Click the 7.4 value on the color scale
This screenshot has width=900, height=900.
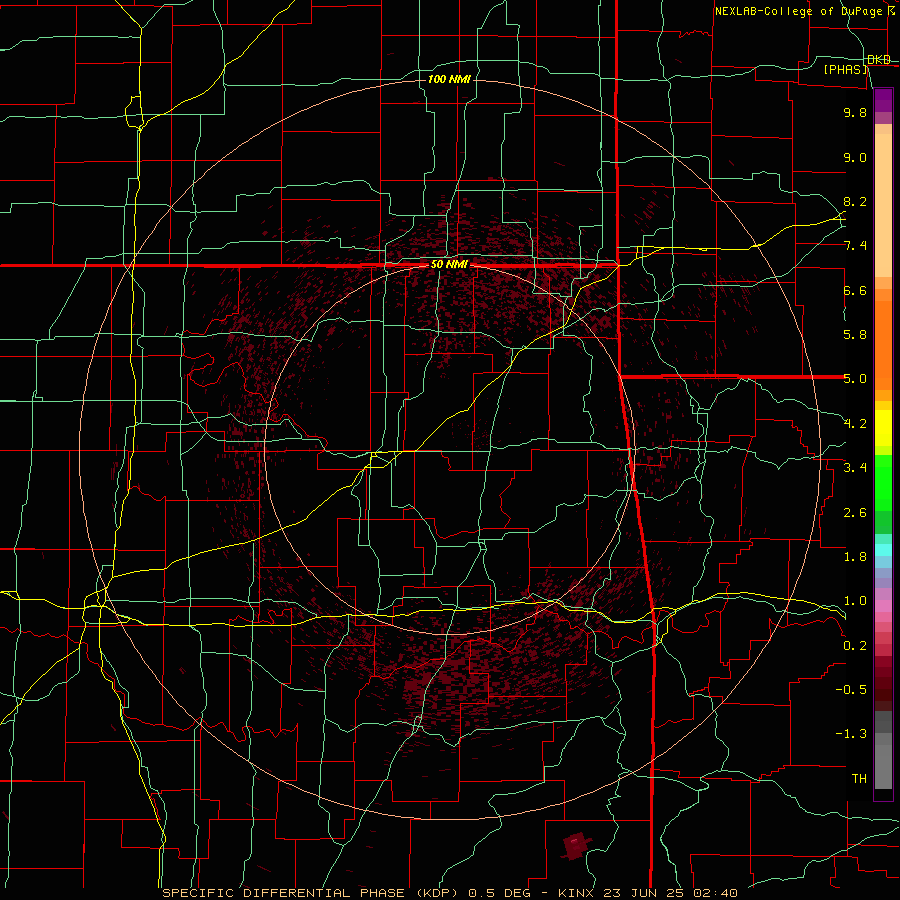tap(855, 246)
